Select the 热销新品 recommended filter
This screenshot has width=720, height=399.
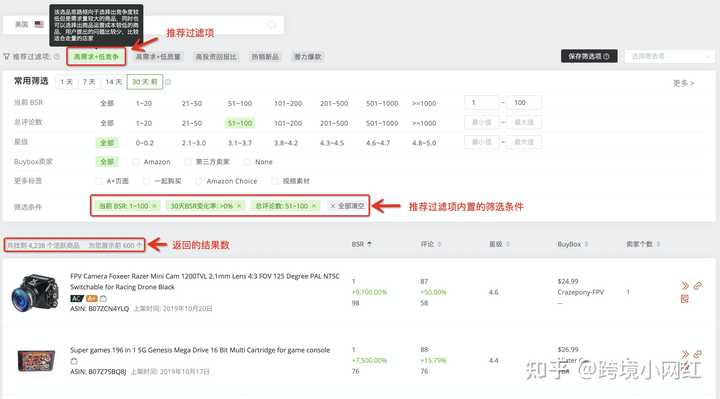click(x=265, y=56)
